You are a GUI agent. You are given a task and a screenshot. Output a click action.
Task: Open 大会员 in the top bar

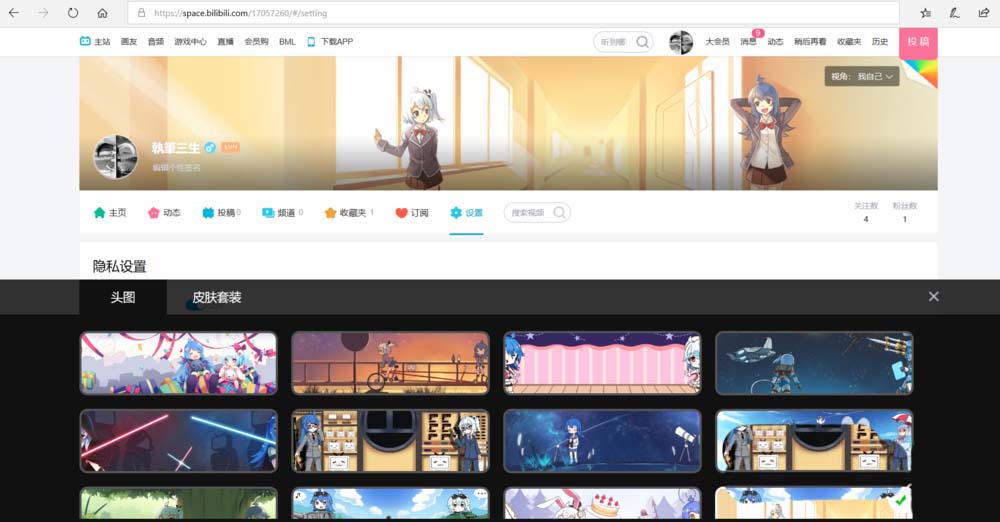[x=717, y=41]
